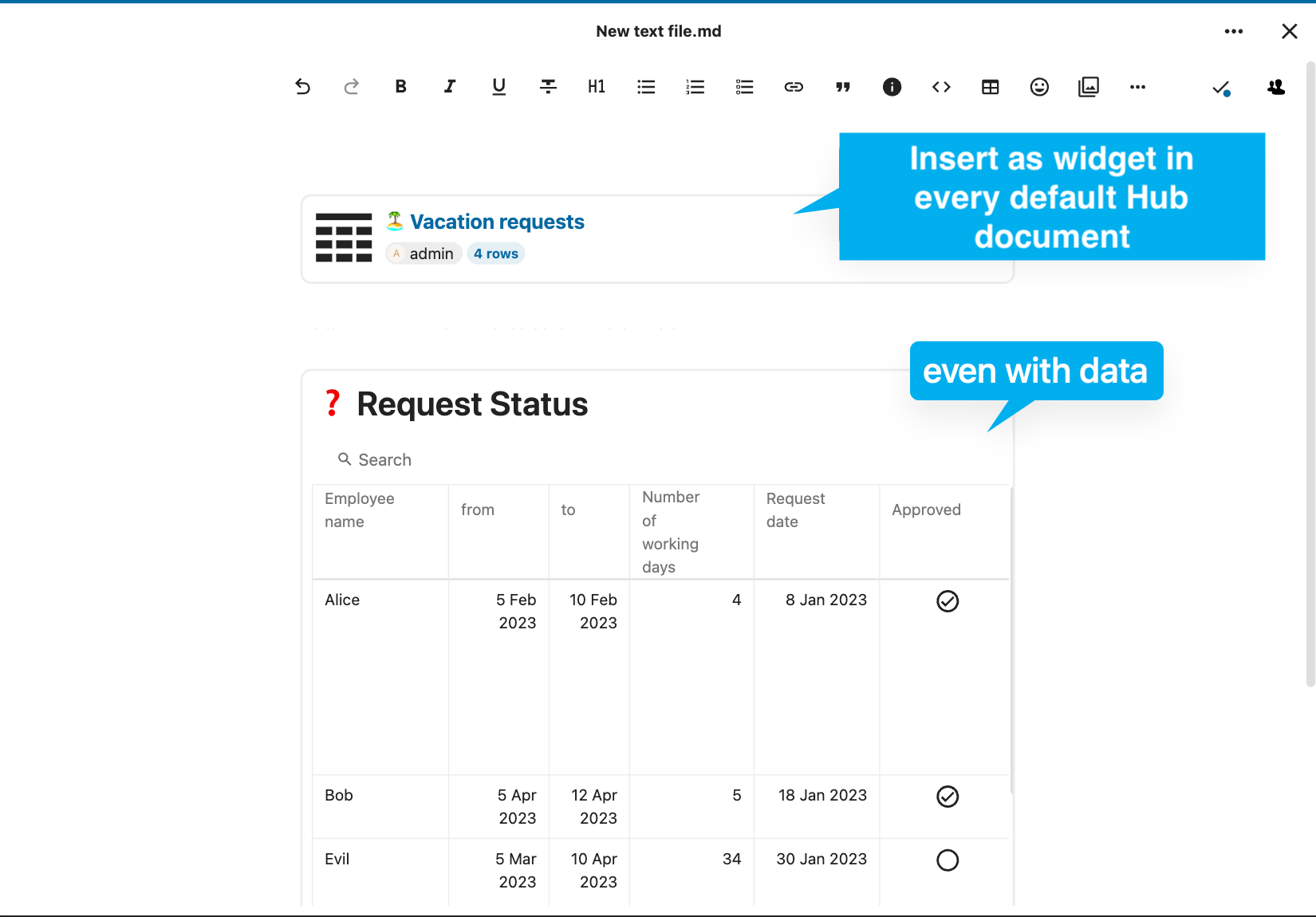Toggle underline formatting

click(498, 87)
